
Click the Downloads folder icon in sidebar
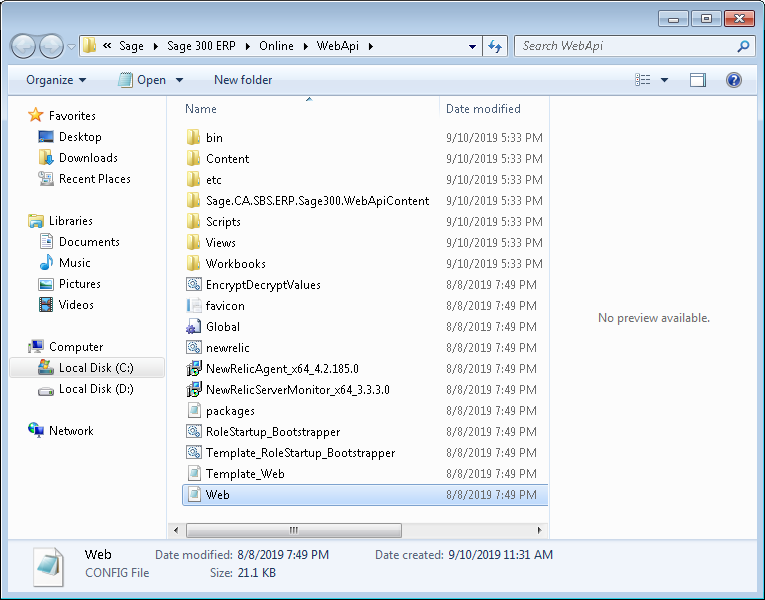[45, 158]
